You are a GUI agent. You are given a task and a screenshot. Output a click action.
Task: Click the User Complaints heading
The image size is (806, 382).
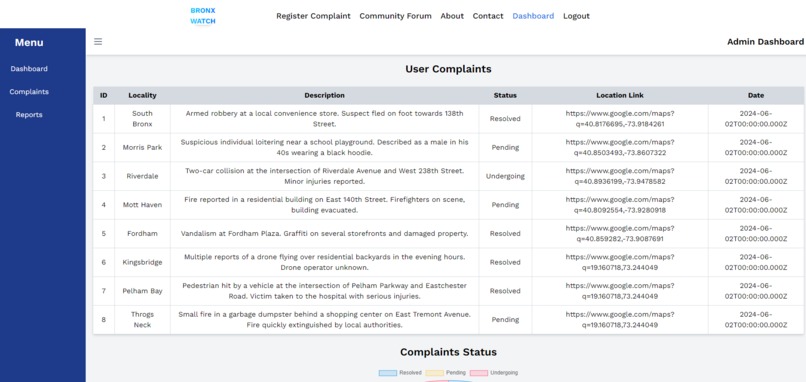(x=448, y=69)
